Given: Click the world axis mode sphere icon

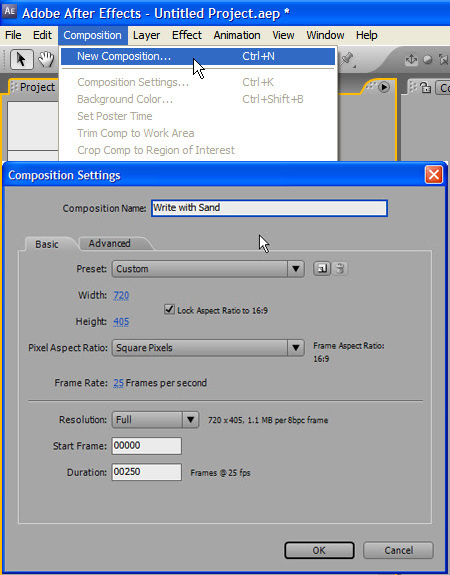Looking at the screenshot, I should coord(427,59).
